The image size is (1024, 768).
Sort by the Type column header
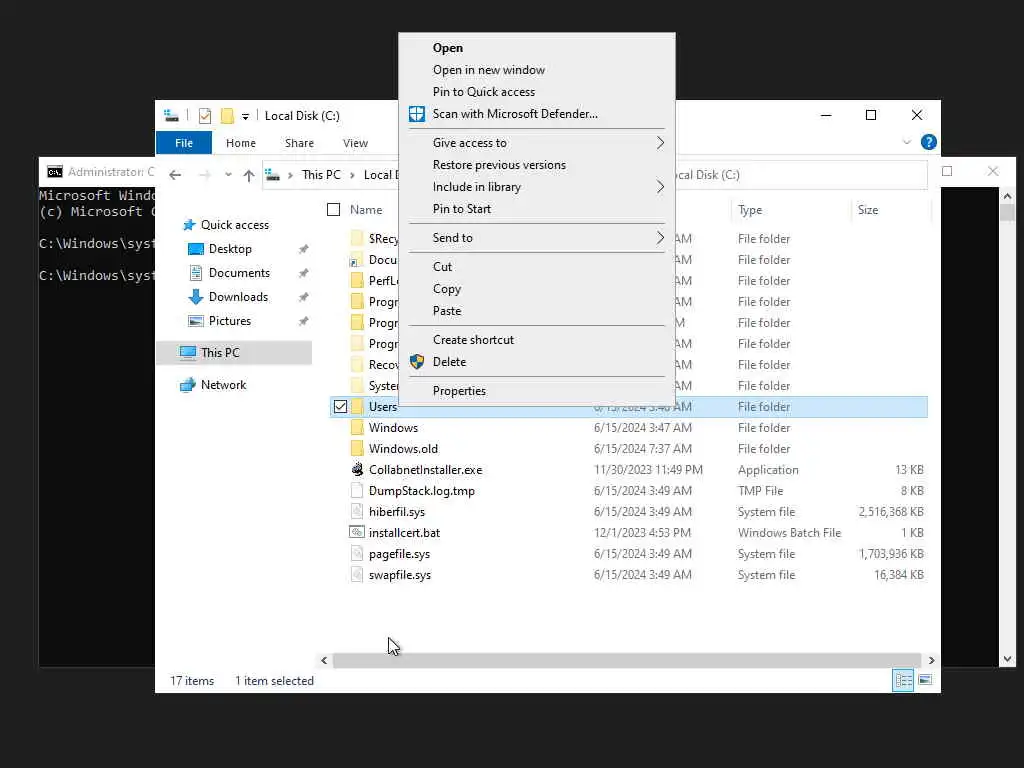[750, 210]
